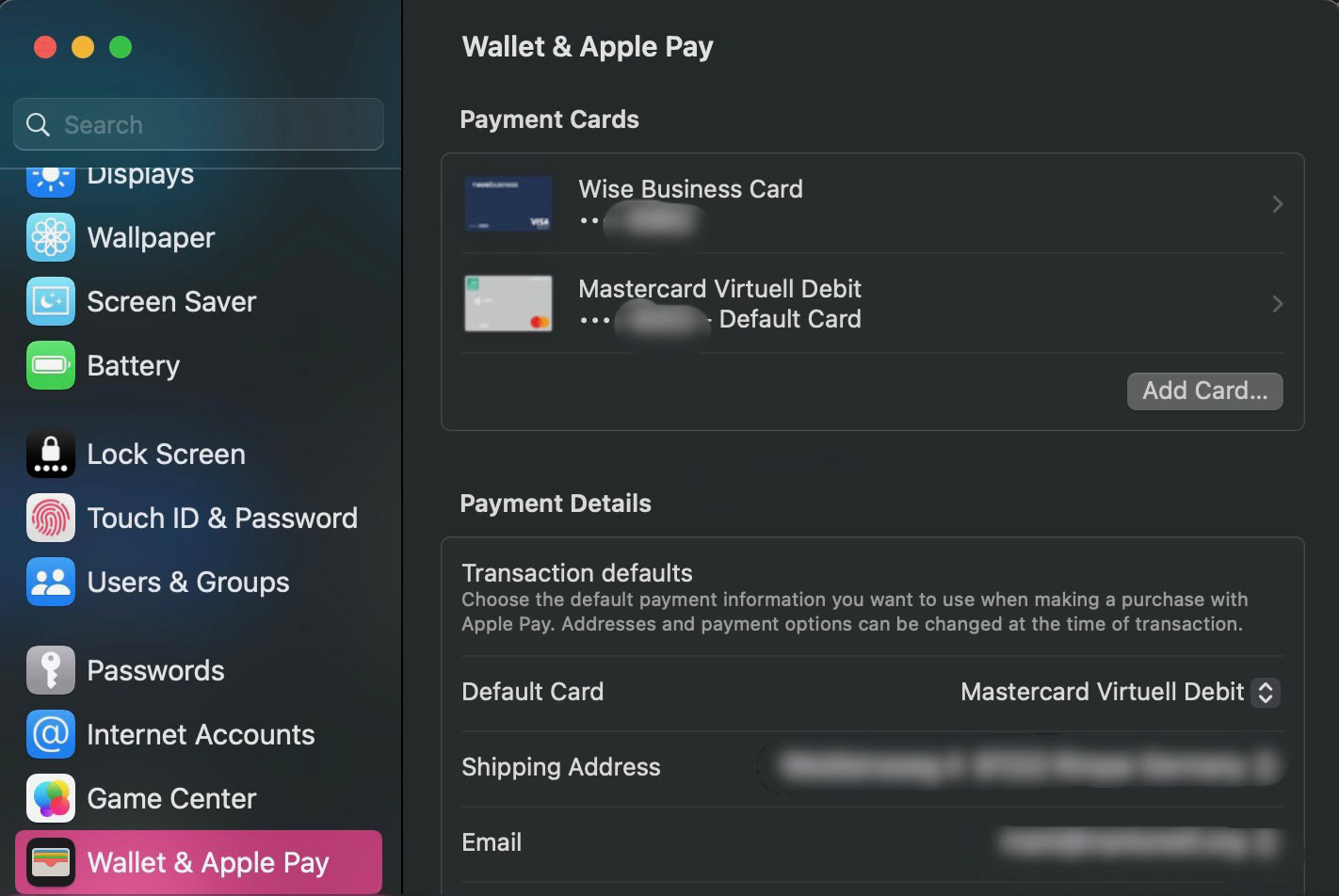The height and width of the screenshot is (896, 1339).
Task: Expand Mastercard Virtuell Debit chevron
Action: pos(1277,304)
